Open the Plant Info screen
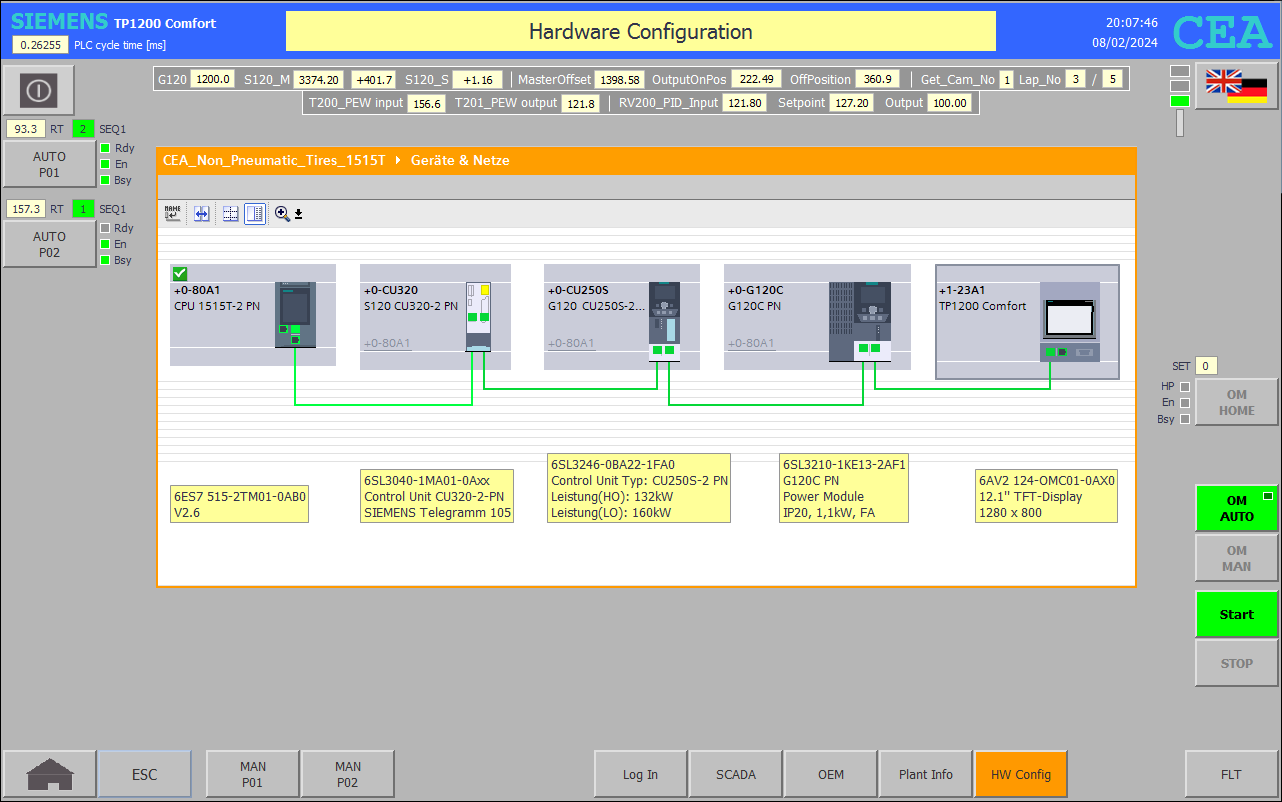Screen dimensions: 1282x802 pos(926,774)
